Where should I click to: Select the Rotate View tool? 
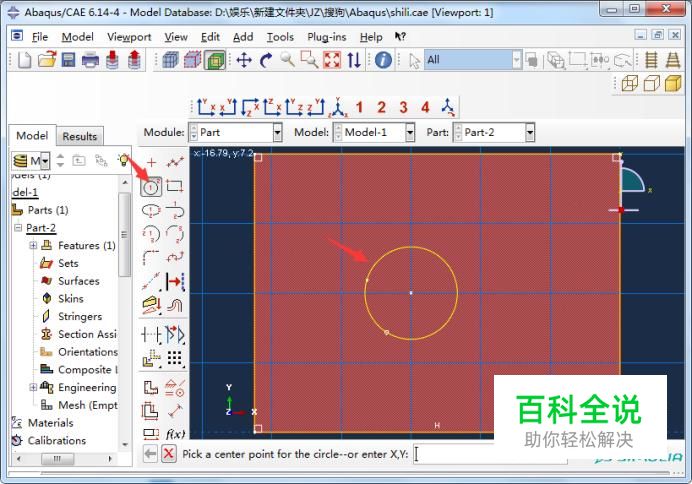pos(266,60)
